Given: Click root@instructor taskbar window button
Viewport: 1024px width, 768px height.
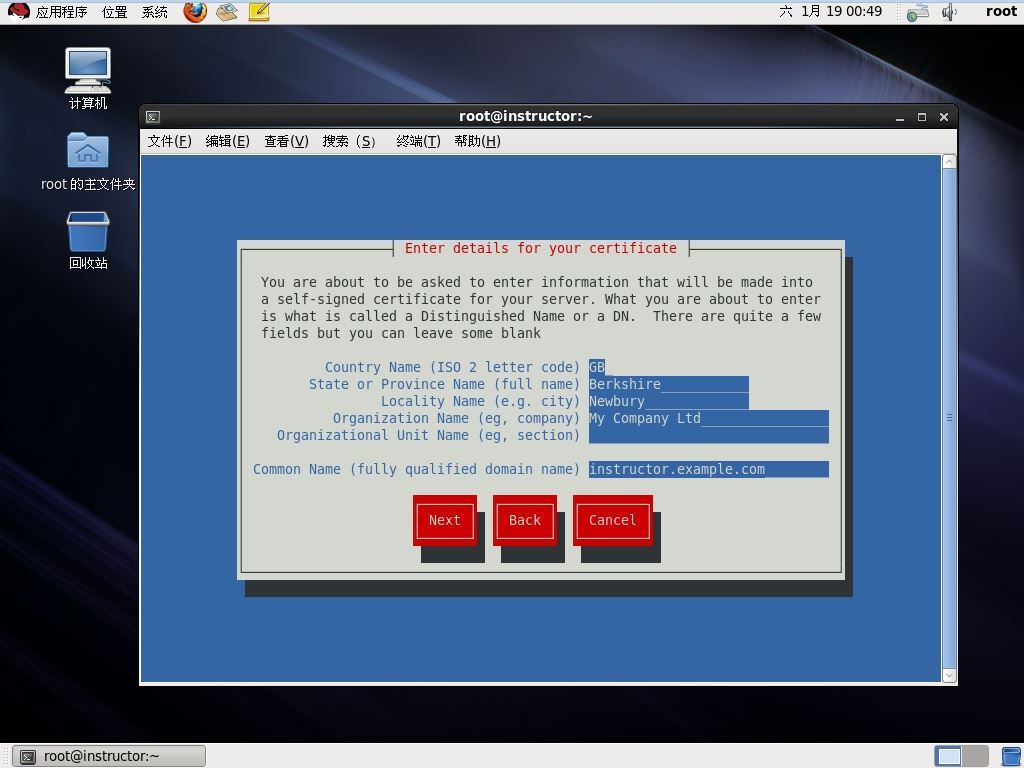Looking at the screenshot, I should pyautogui.click(x=110, y=756).
